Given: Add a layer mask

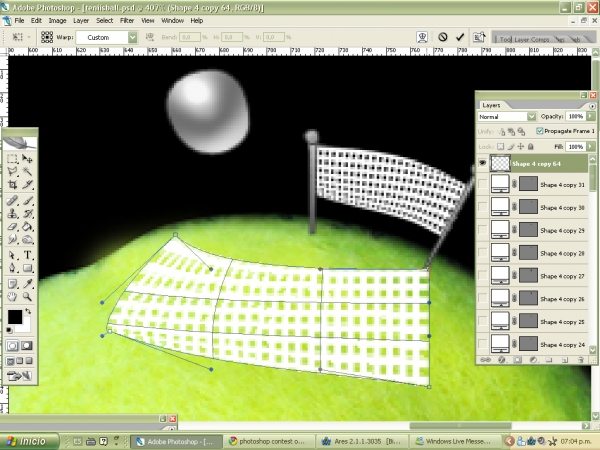Looking at the screenshot, I should pos(517,360).
